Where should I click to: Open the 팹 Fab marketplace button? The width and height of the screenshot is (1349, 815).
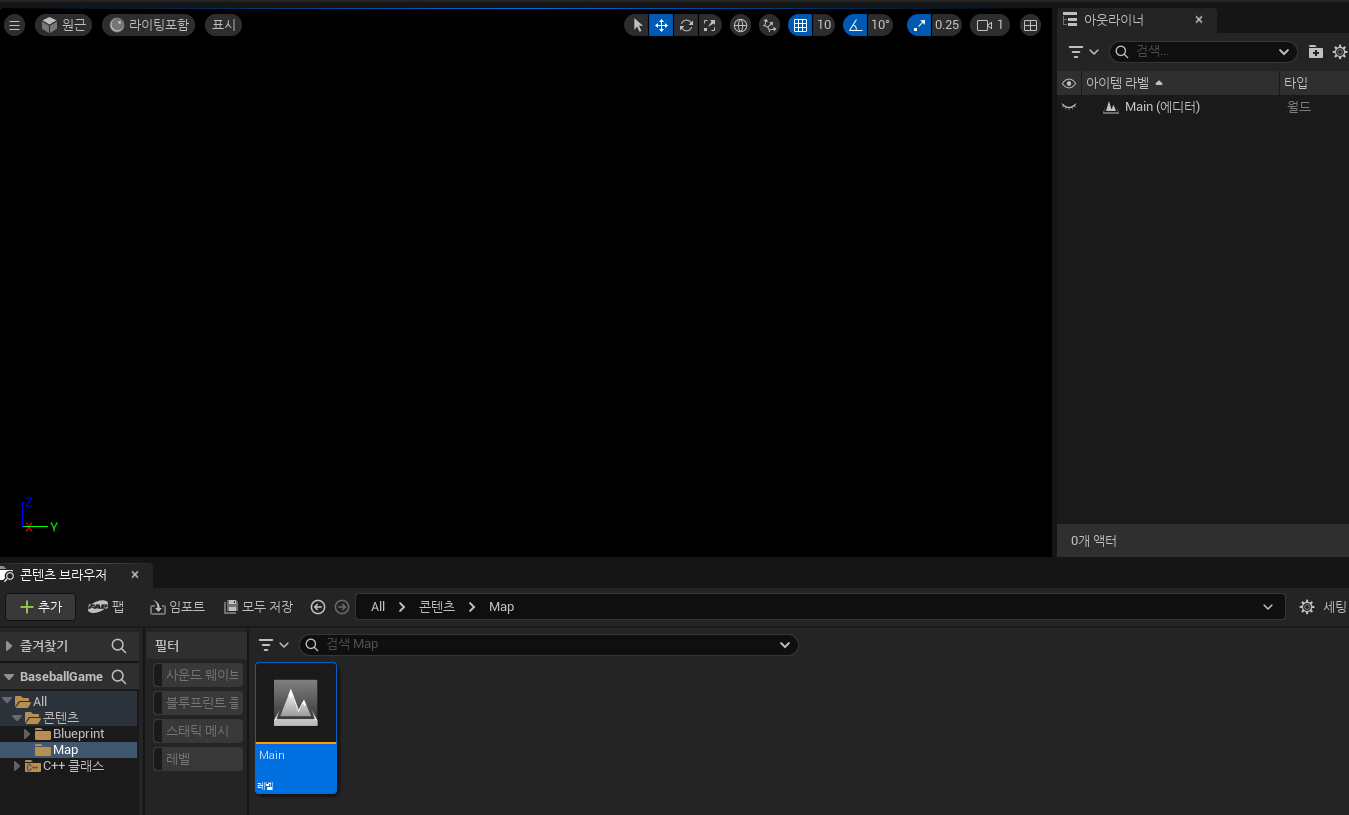pyautogui.click(x=106, y=607)
